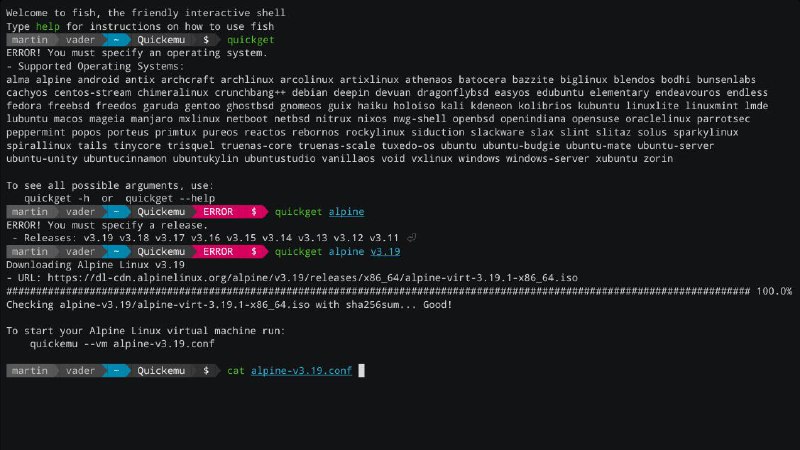This screenshot has width=800, height=450.
Task: Select "opensuse" in the supported OS list
Action: pyautogui.click(x=595, y=119)
